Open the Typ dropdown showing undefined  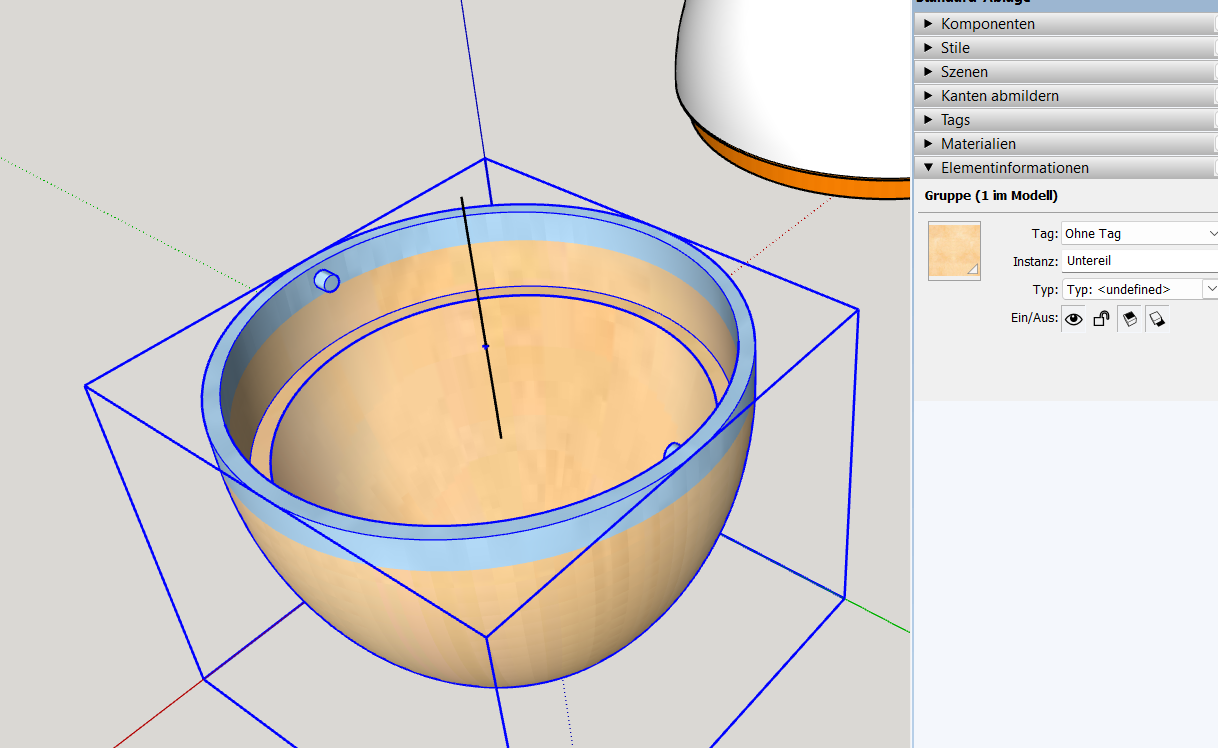(x=1139, y=289)
